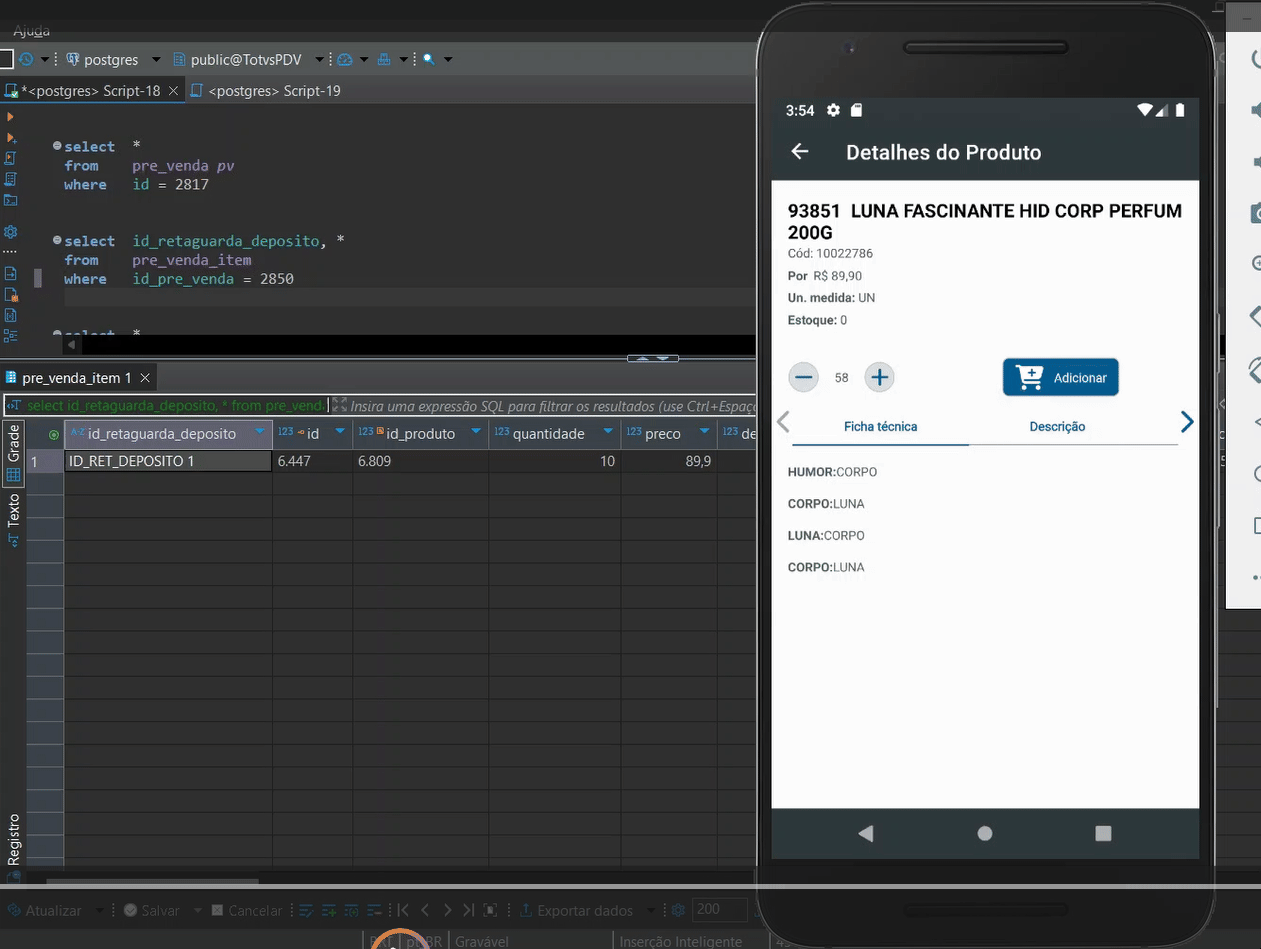The image size is (1261, 949).
Task: Open the postgres connection dropdown
Action: [156, 60]
